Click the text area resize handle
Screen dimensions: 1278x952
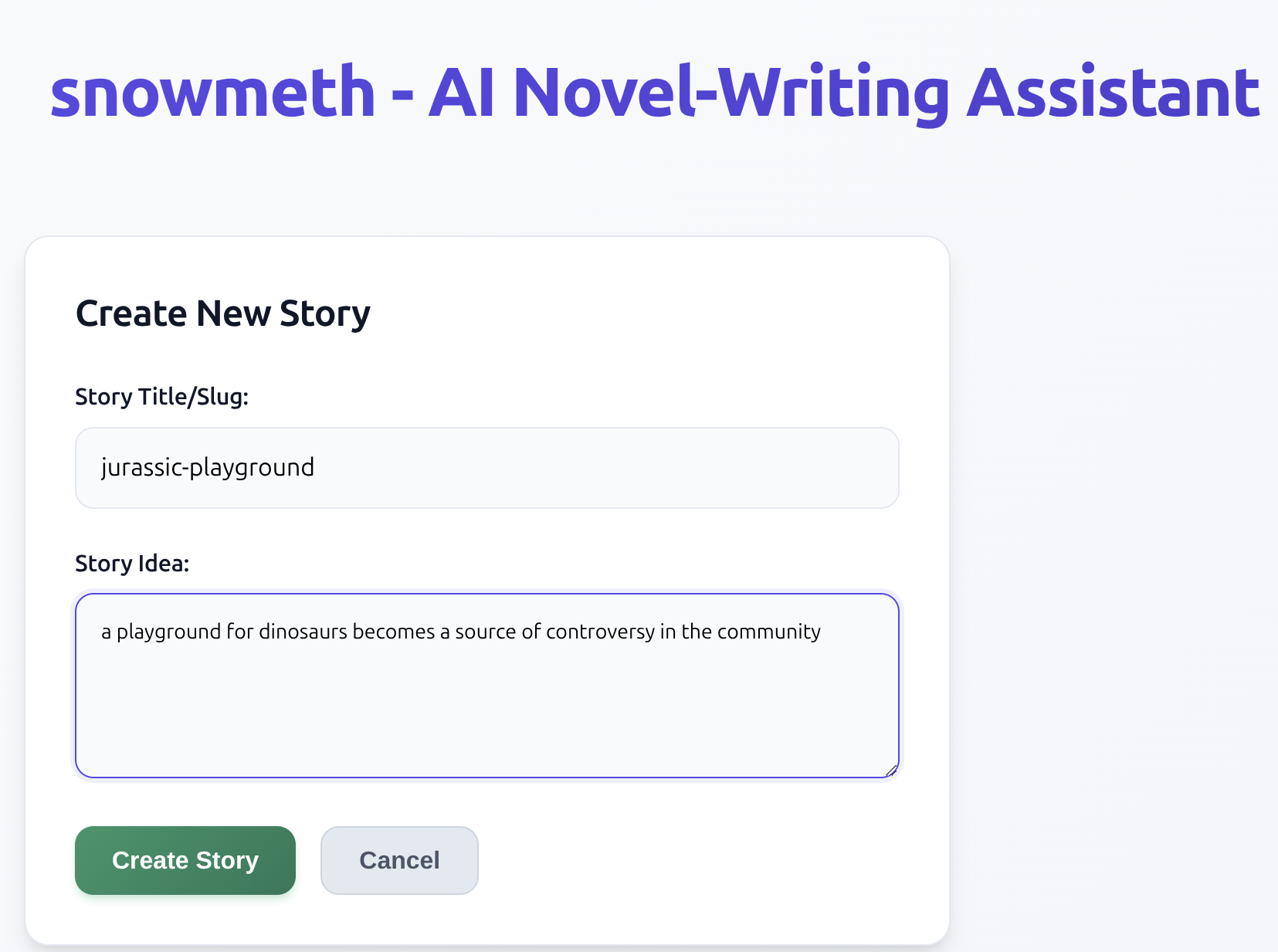[x=891, y=770]
